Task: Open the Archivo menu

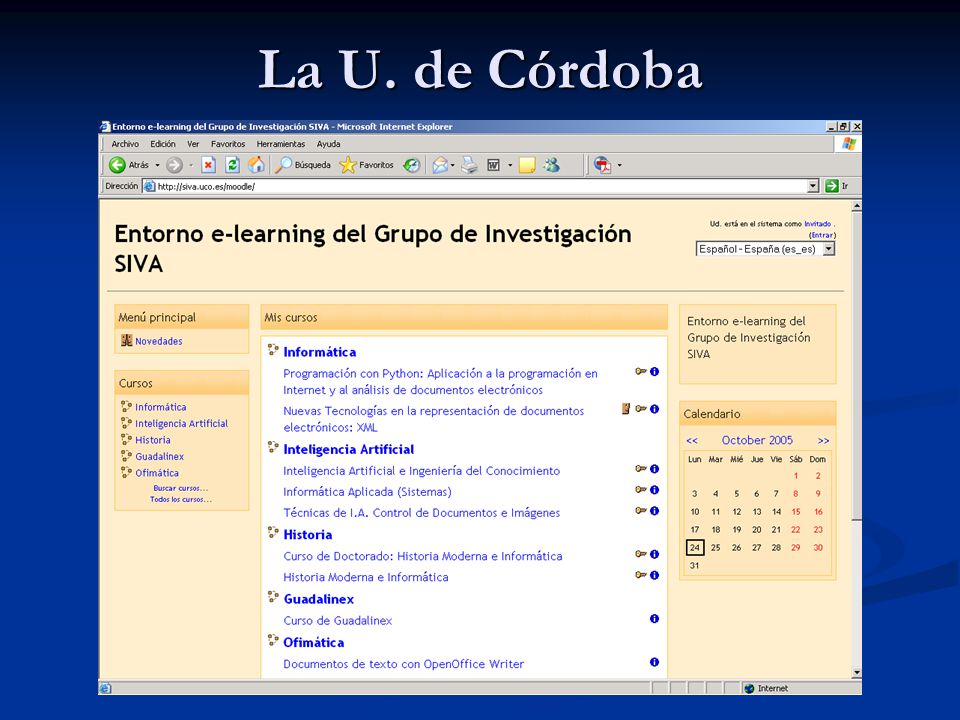Action: [125, 144]
